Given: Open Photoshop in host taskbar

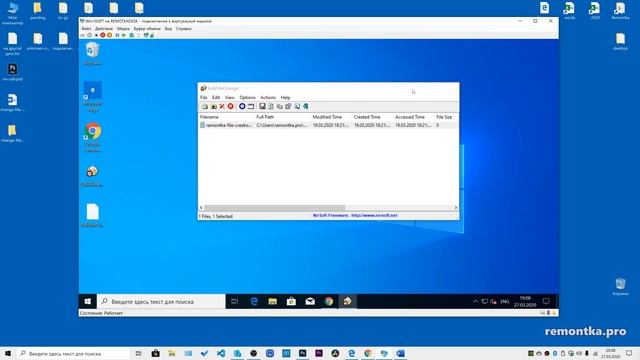Looking at the screenshot, I should click(302, 353).
